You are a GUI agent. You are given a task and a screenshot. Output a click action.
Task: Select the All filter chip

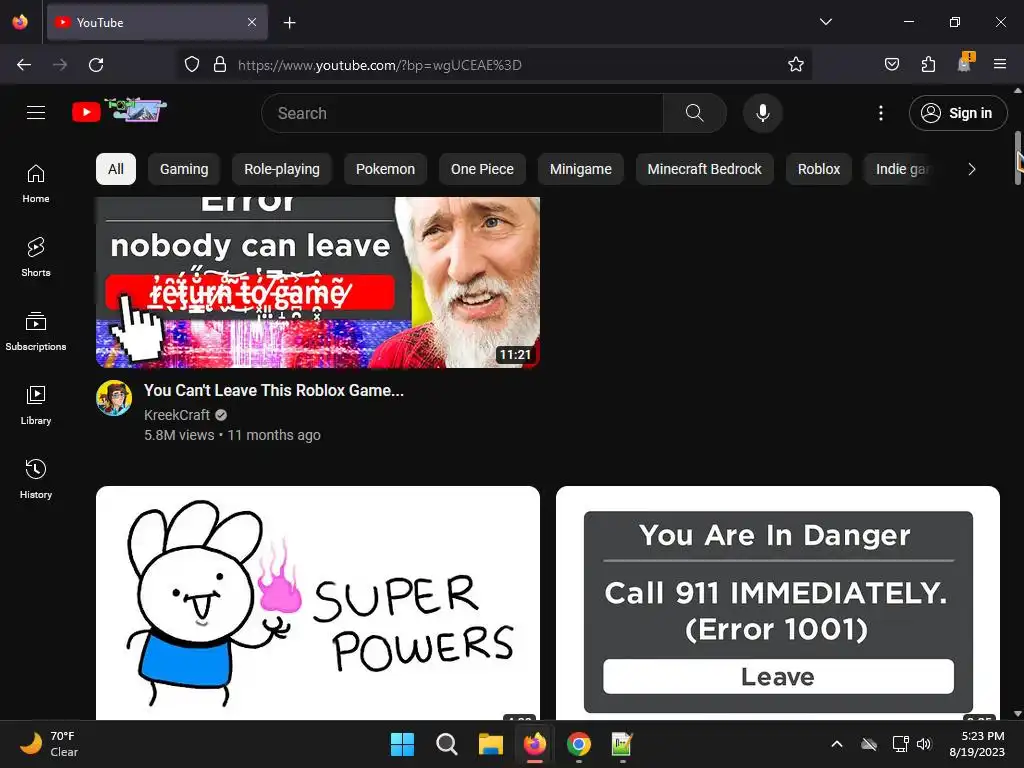[116, 169]
